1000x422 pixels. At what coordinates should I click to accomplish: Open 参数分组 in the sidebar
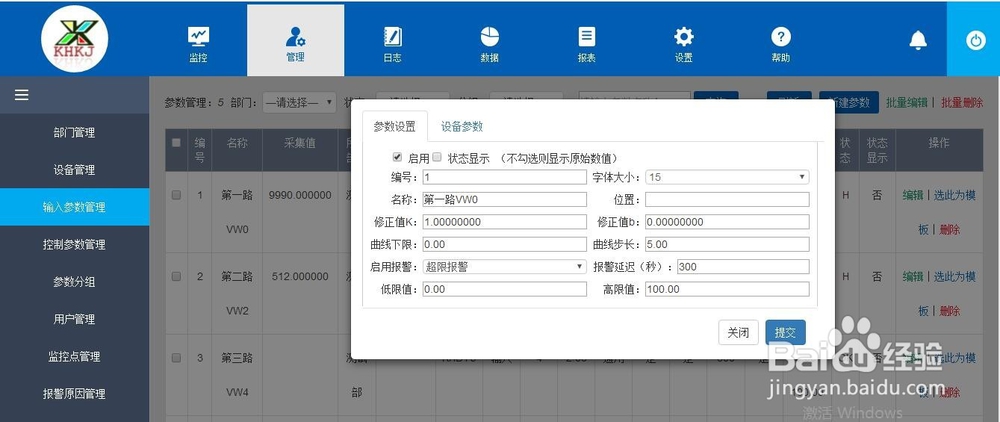75,282
